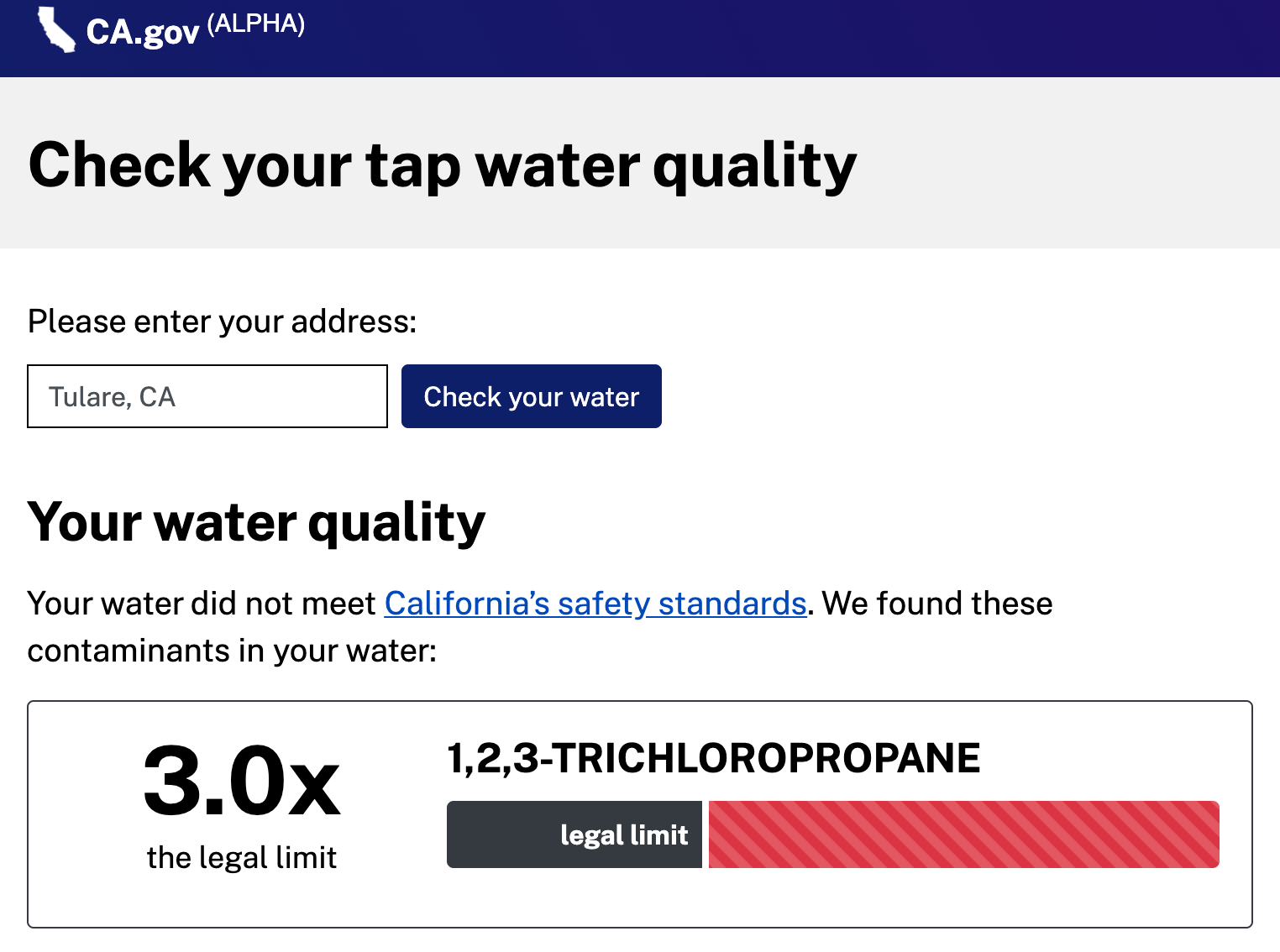Image resolution: width=1280 pixels, height=952 pixels.
Task: Click the contaminant result card
Action: (640, 813)
